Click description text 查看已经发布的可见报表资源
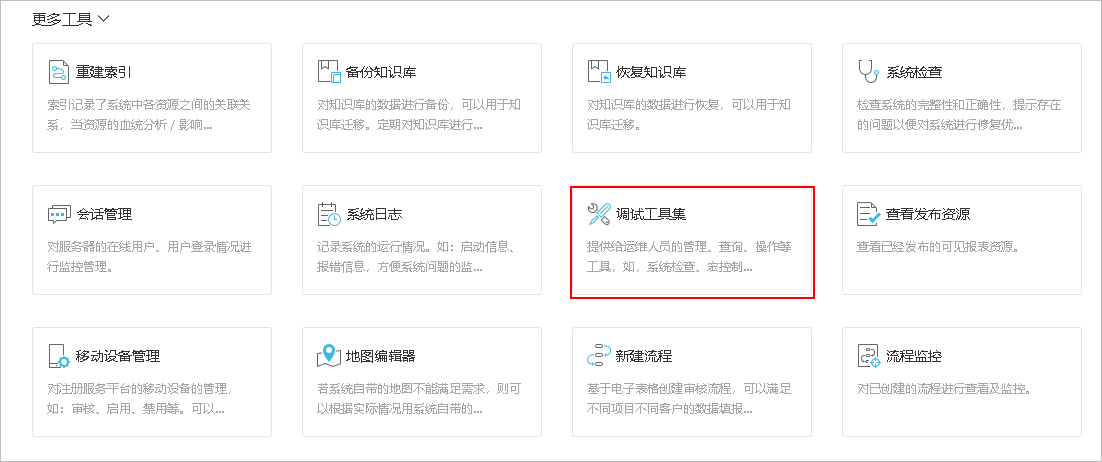This screenshot has height=462, width=1102. 938,248
